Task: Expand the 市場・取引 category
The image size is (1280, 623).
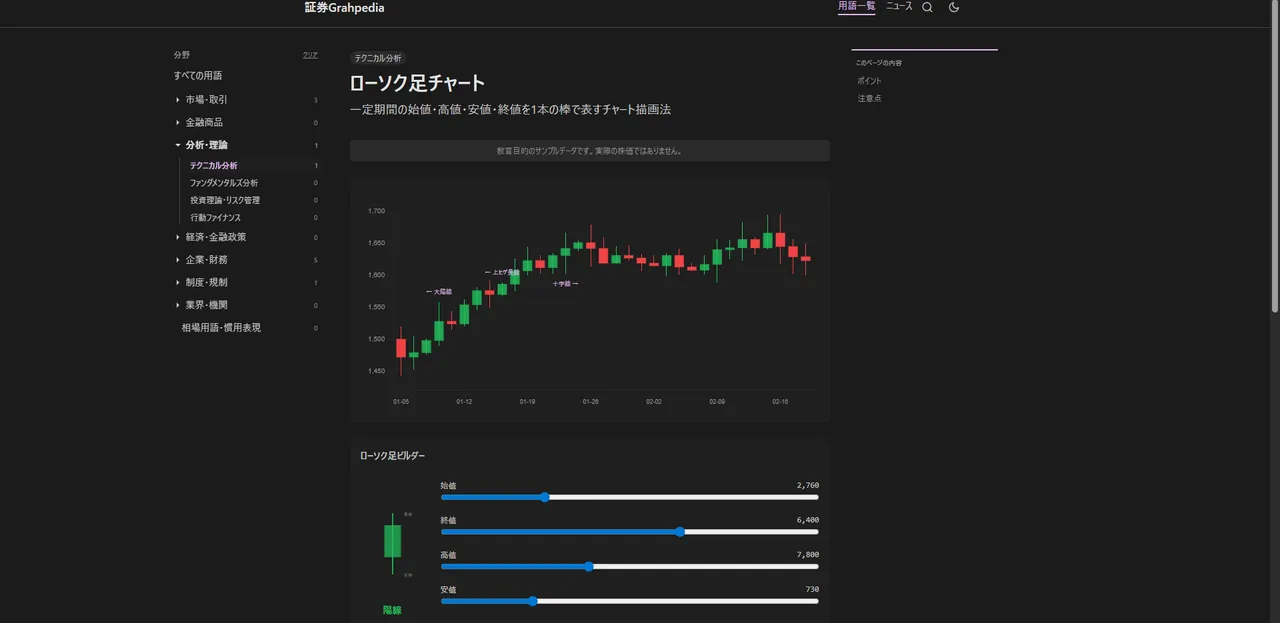Action: click(x=178, y=100)
